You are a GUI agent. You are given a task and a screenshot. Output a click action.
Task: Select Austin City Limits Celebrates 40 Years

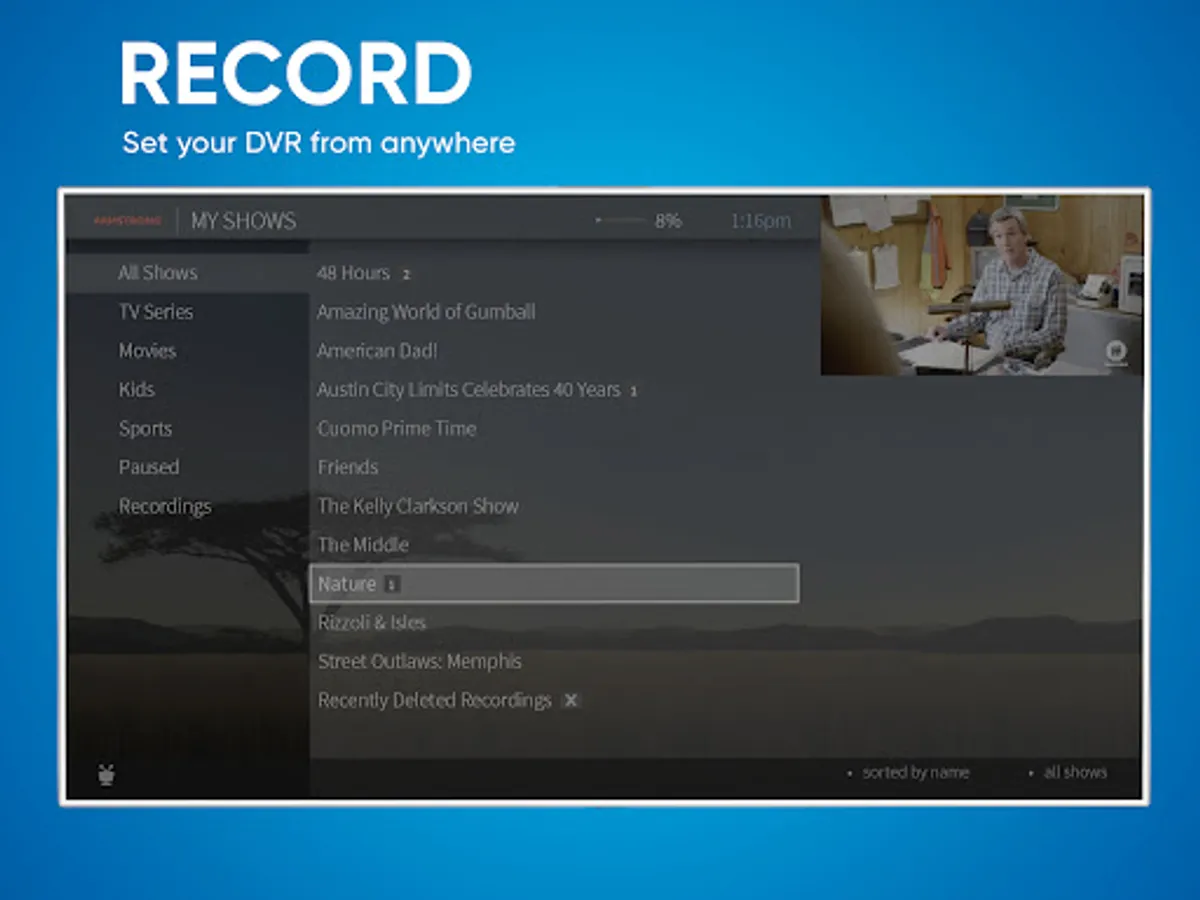click(x=469, y=390)
